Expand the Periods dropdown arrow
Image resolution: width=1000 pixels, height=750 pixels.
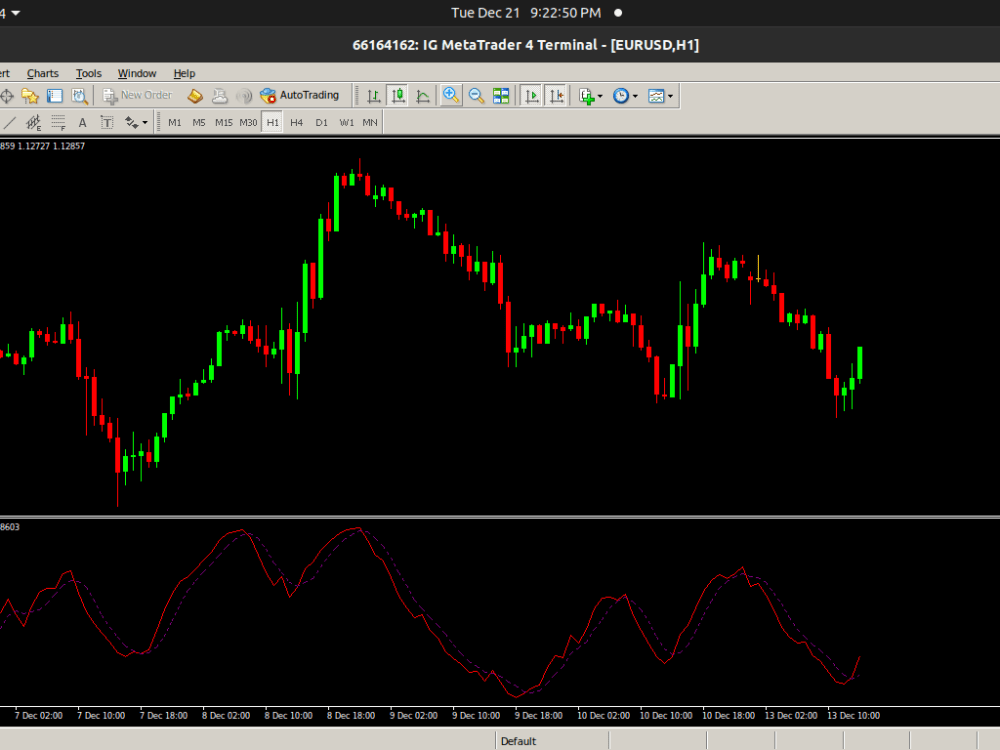point(635,96)
